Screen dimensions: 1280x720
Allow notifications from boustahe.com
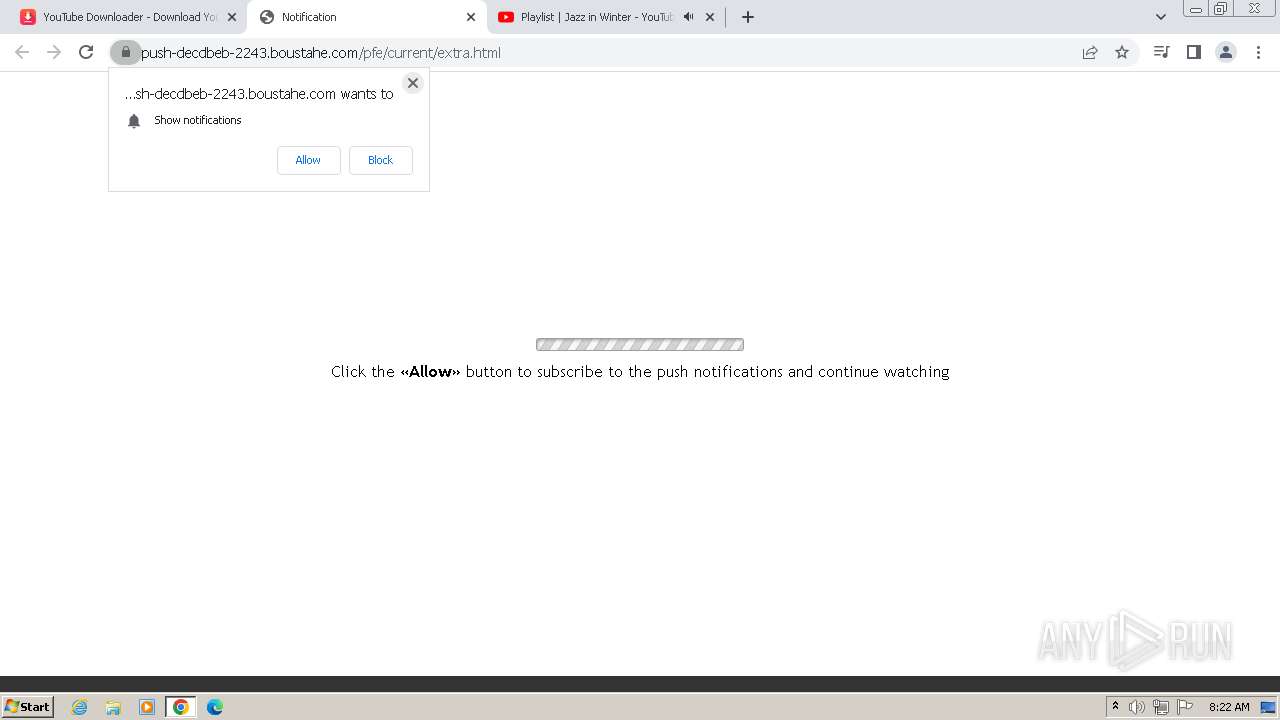(308, 160)
